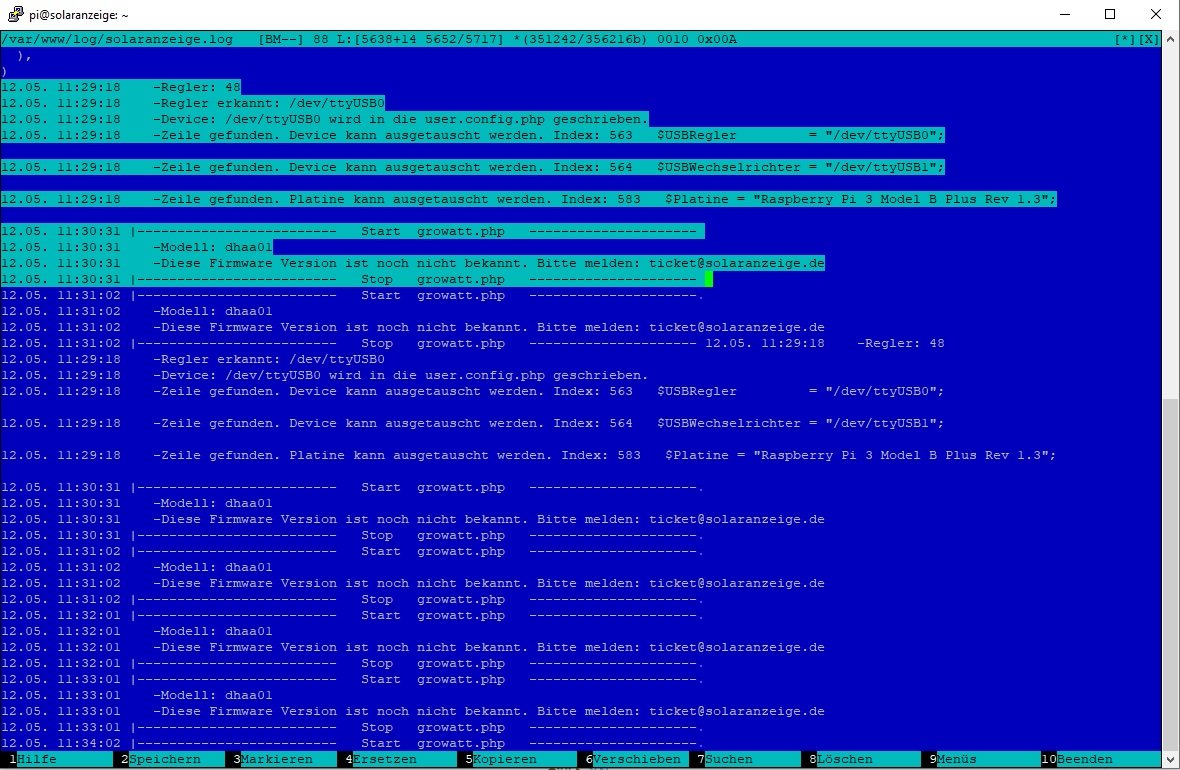Close the editor with the [X] button
This screenshot has height=770, width=1180.
click(x=1149, y=39)
